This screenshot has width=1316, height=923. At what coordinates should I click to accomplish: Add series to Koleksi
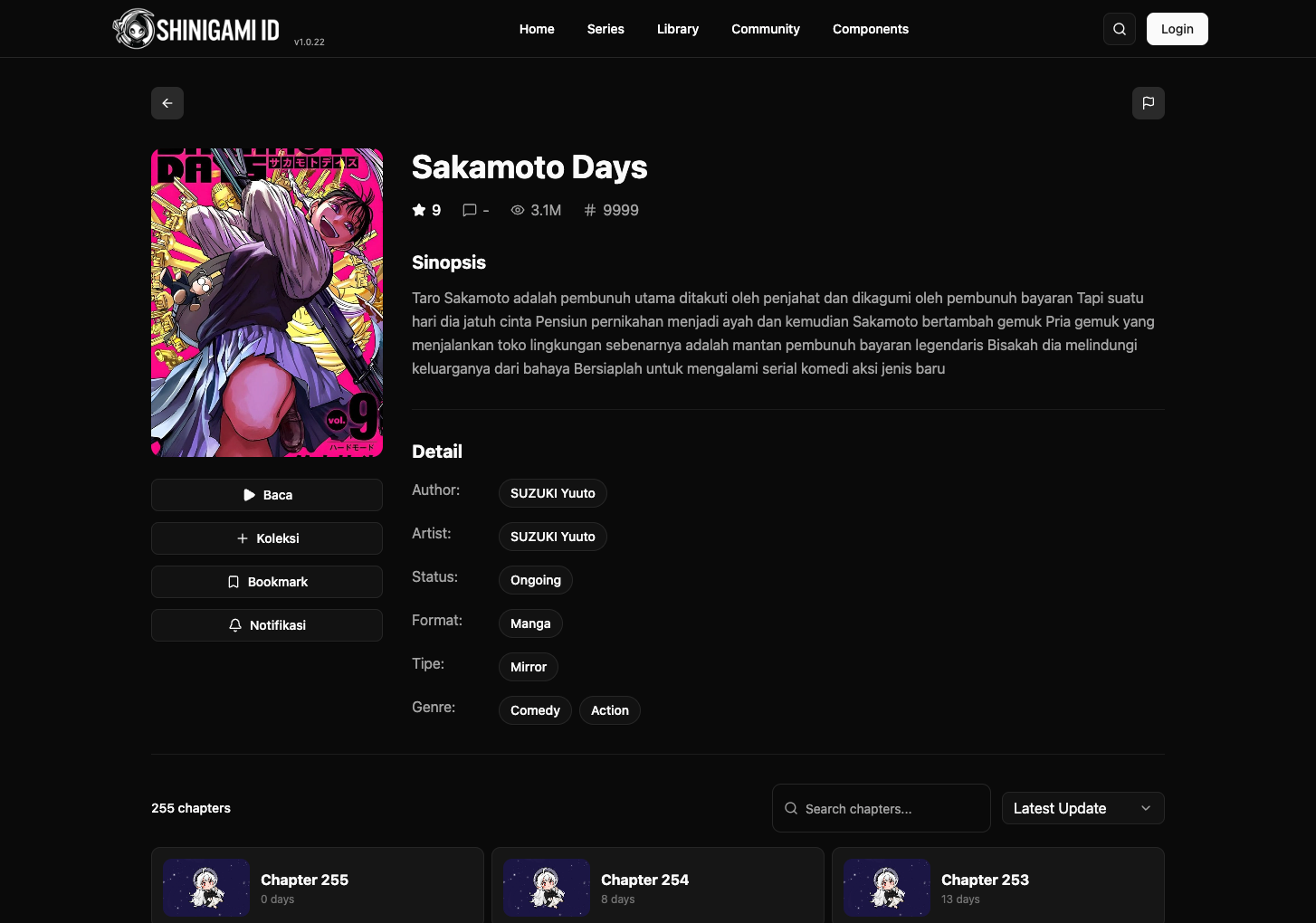tap(267, 538)
